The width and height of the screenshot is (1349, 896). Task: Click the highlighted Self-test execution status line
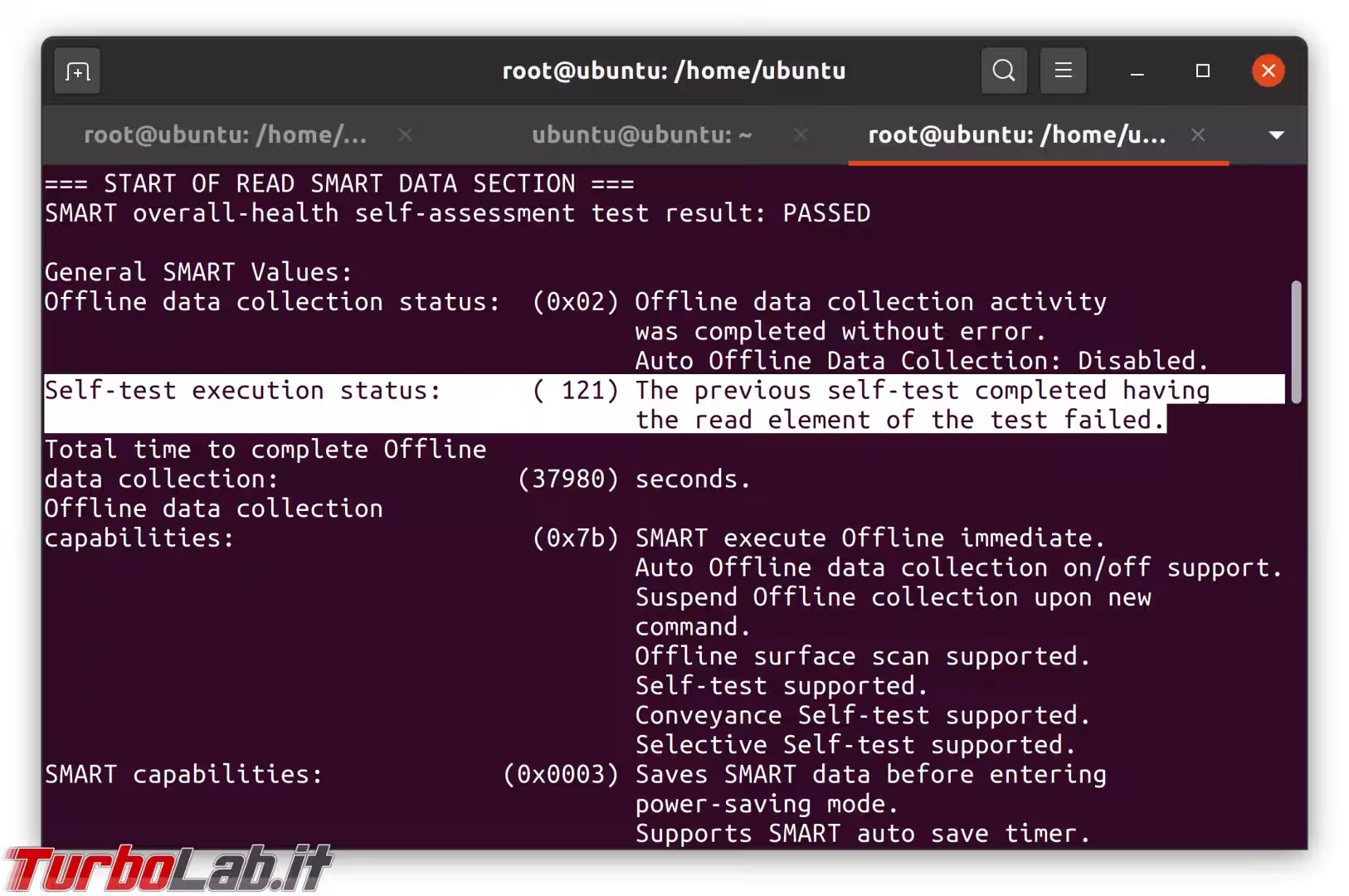pyautogui.click(x=242, y=391)
